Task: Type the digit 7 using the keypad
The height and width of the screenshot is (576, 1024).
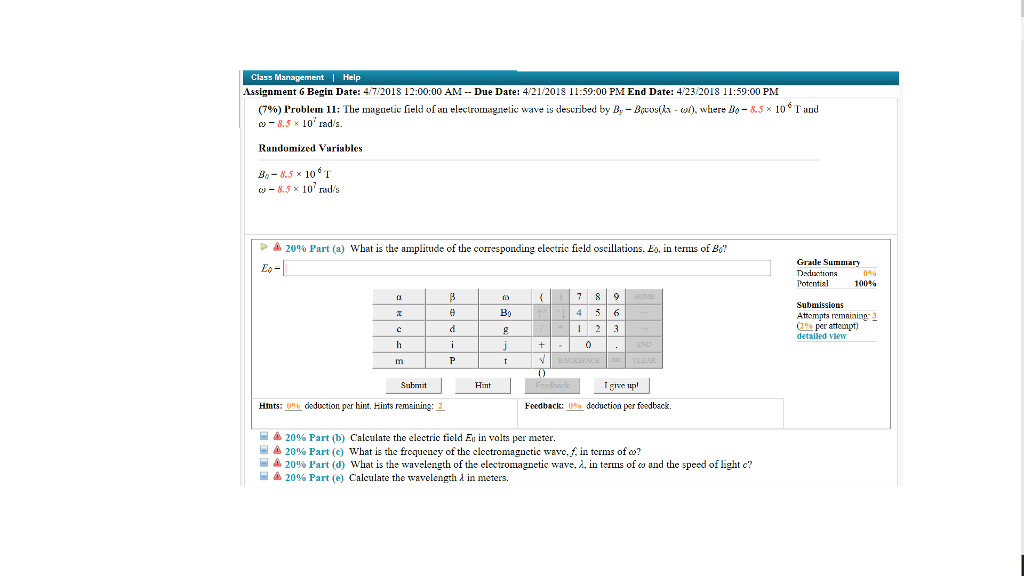Action: (579, 297)
